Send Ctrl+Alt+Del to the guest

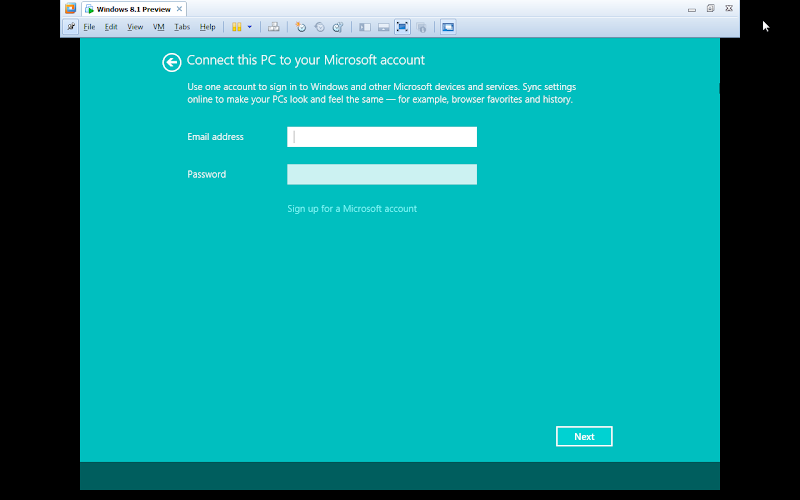pos(273,27)
